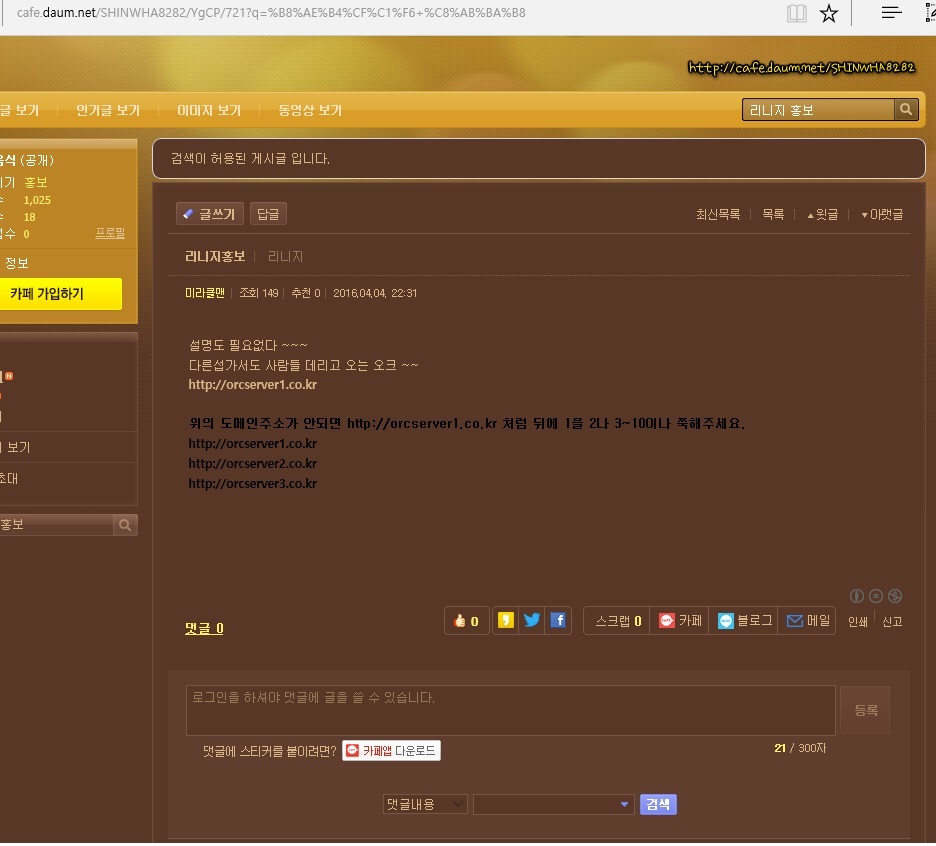Add this page to browser favorites star
The image size is (936, 846).
pyautogui.click(x=829, y=13)
